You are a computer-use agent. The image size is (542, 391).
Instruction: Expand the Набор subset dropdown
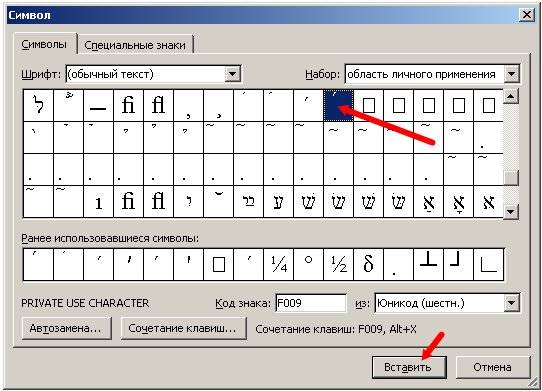coord(512,74)
